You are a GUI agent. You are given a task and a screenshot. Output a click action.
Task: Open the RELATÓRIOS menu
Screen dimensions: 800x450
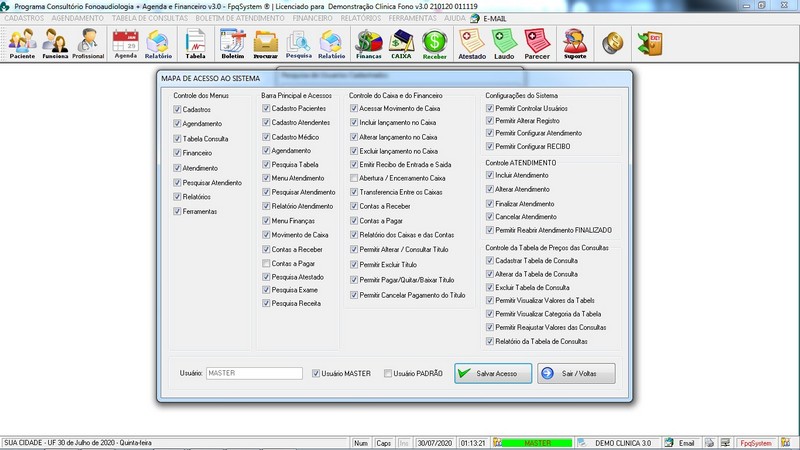tap(361, 18)
